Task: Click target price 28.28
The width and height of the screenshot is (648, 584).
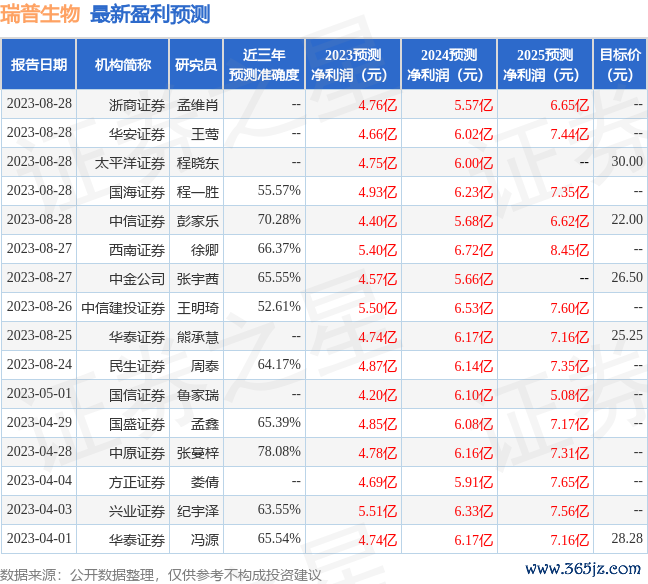Action: pos(627,538)
